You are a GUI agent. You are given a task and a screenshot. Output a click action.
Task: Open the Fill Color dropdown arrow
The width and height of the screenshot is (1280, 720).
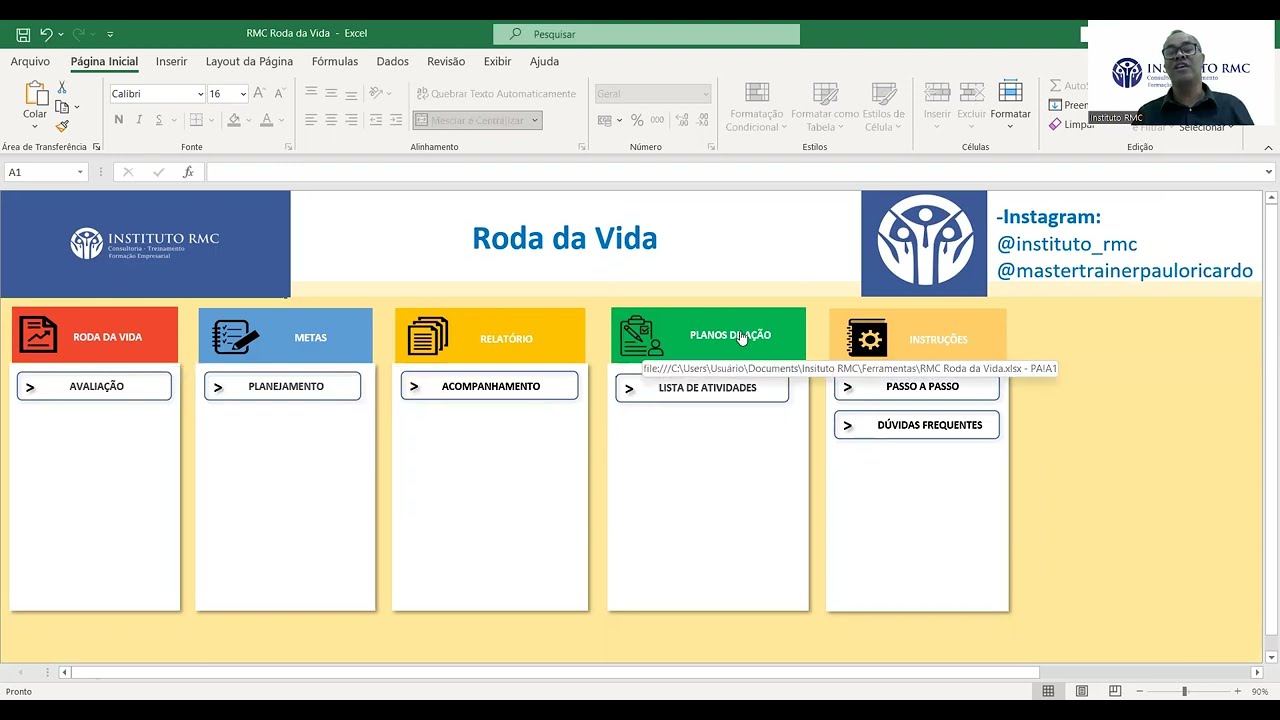[x=248, y=121]
